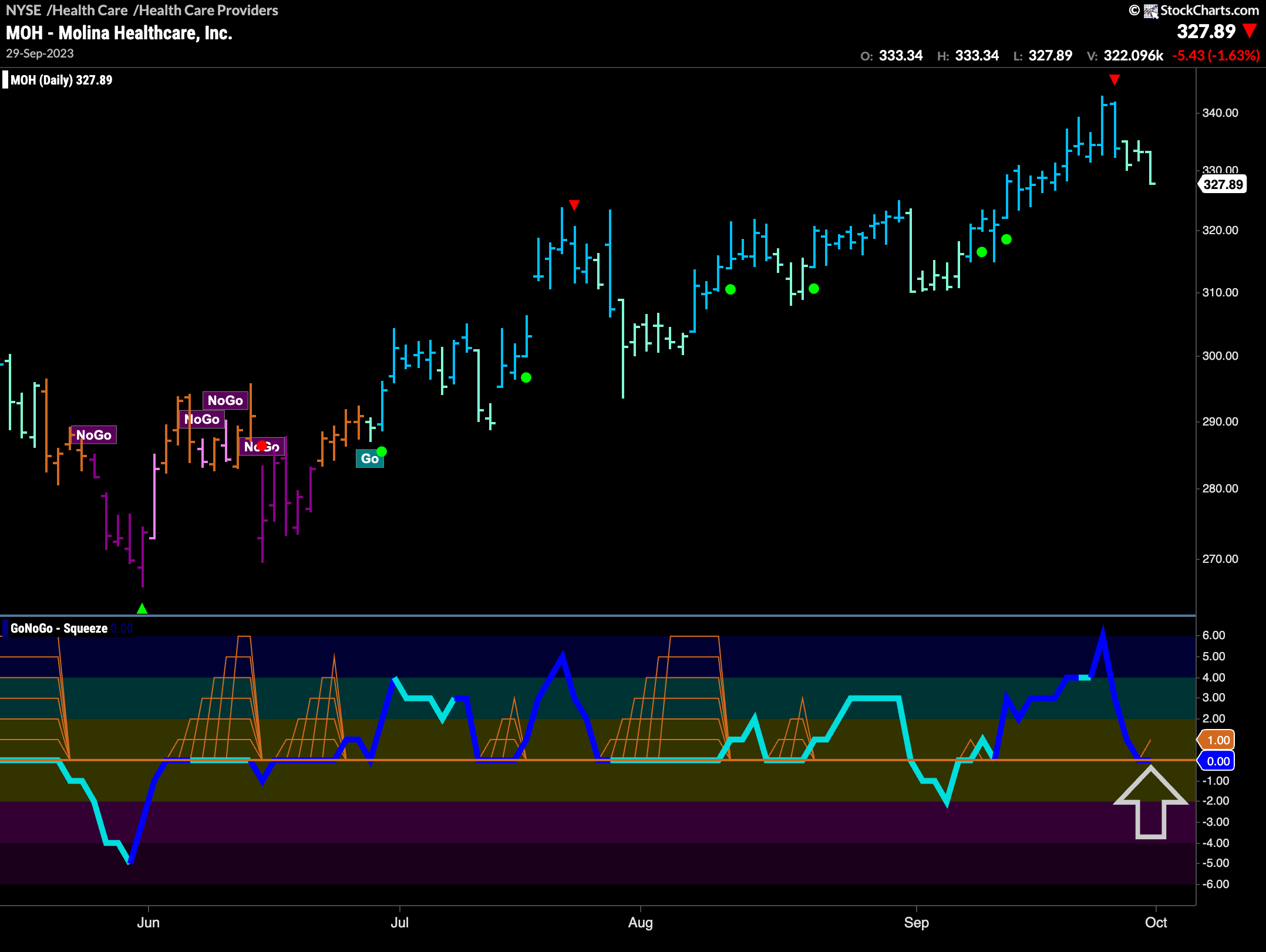
Task: Click the StockCharts.com logo icon
Action: tap(1150, 11)
